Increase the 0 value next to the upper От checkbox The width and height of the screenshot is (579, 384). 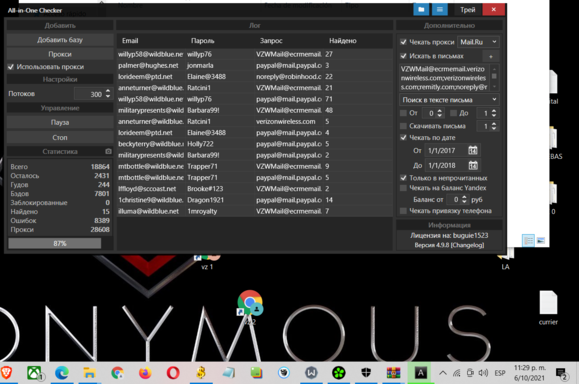pyautogui.click(x=440, y=111)
